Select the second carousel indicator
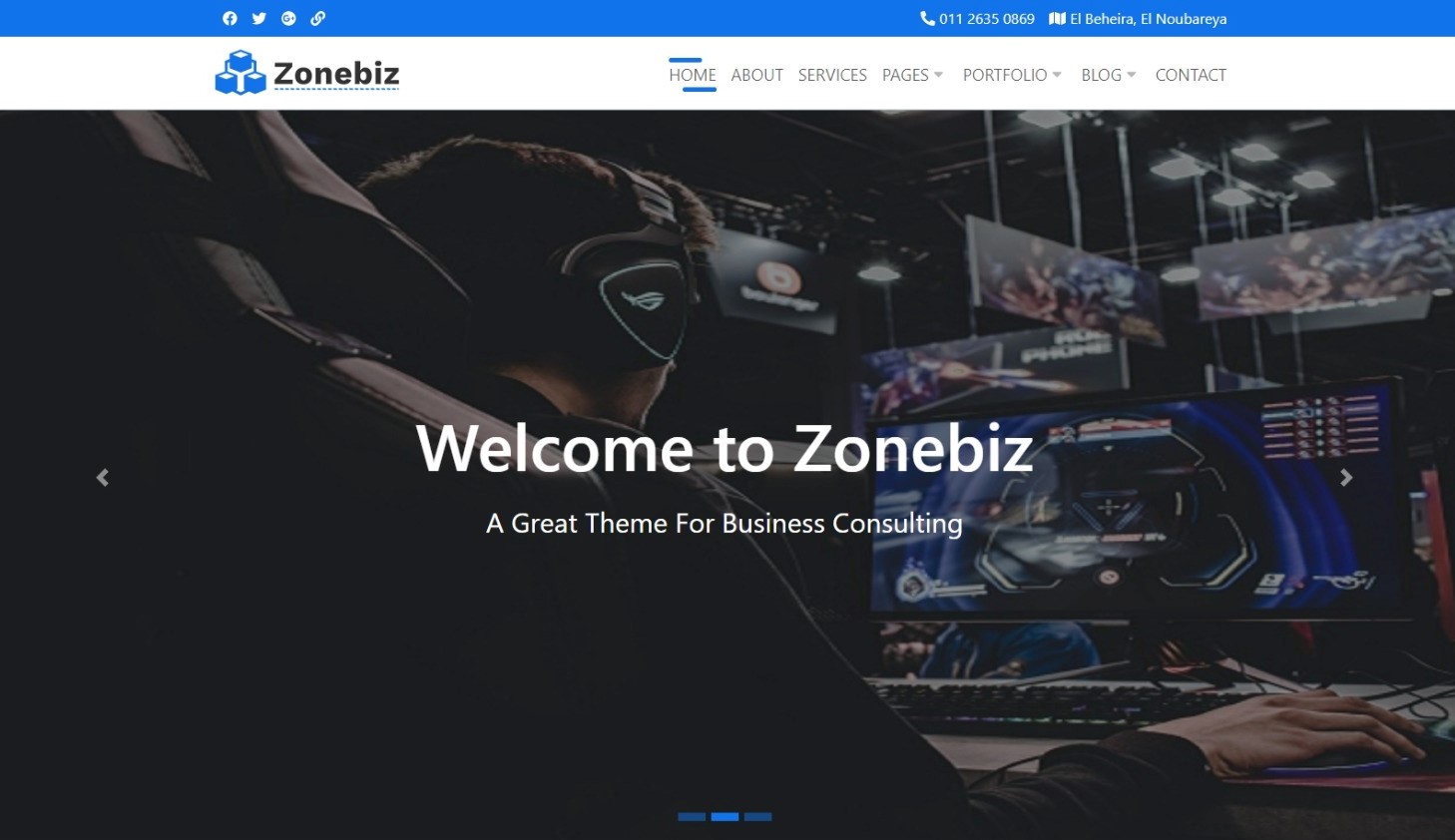This screenshot has width=1455, height=840. [725, 817]
